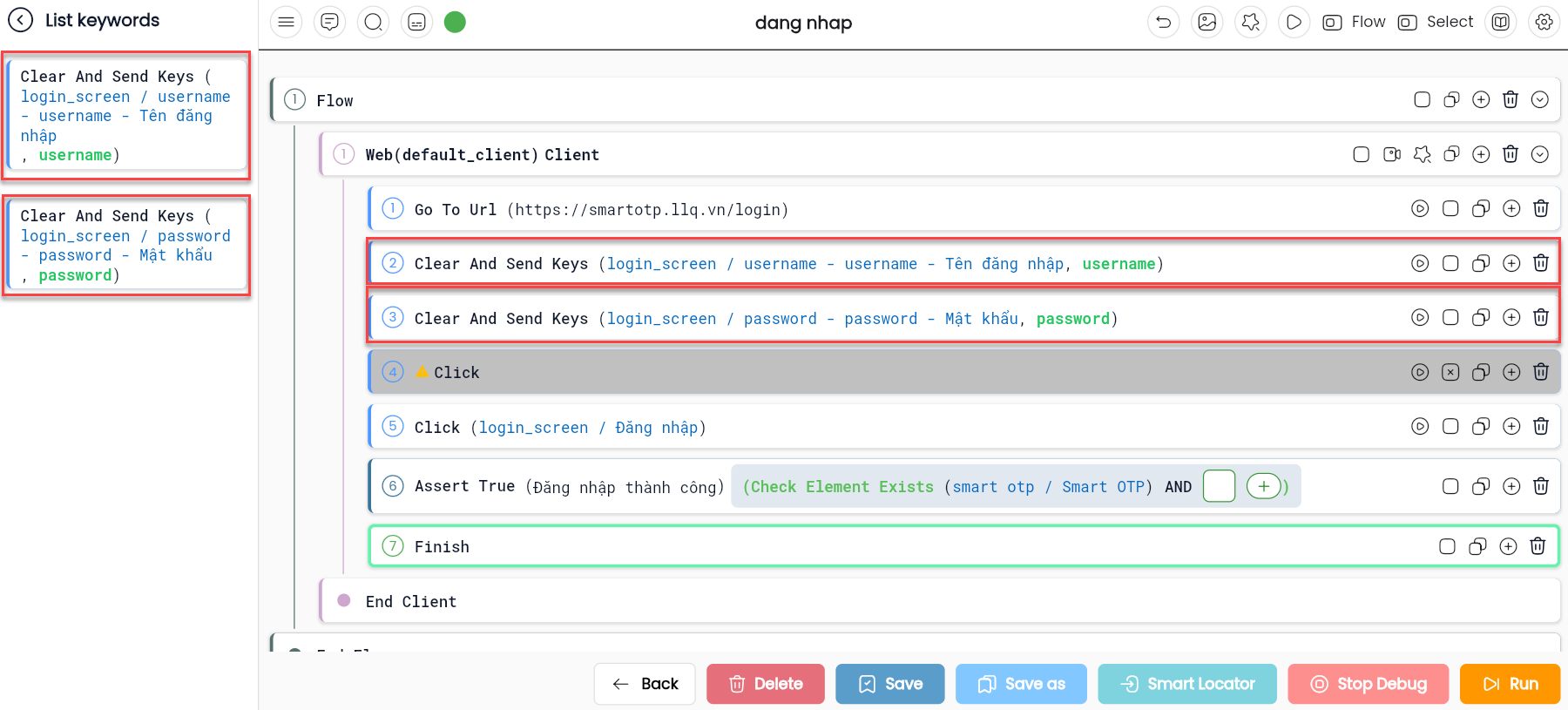This screenshot has width=1568, height=710.
Task: Open the settings gear icon
Action: (1544, 22)
